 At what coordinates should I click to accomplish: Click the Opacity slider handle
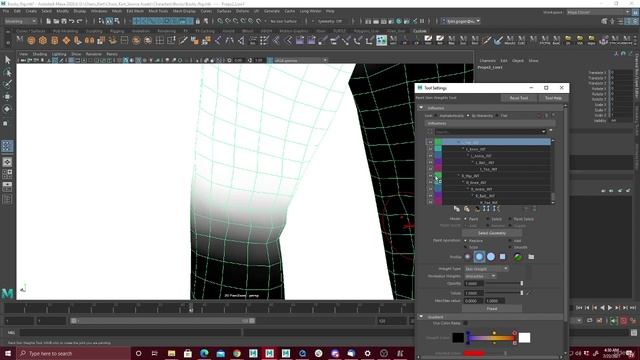pyautogui.click(x=522, y=283)
